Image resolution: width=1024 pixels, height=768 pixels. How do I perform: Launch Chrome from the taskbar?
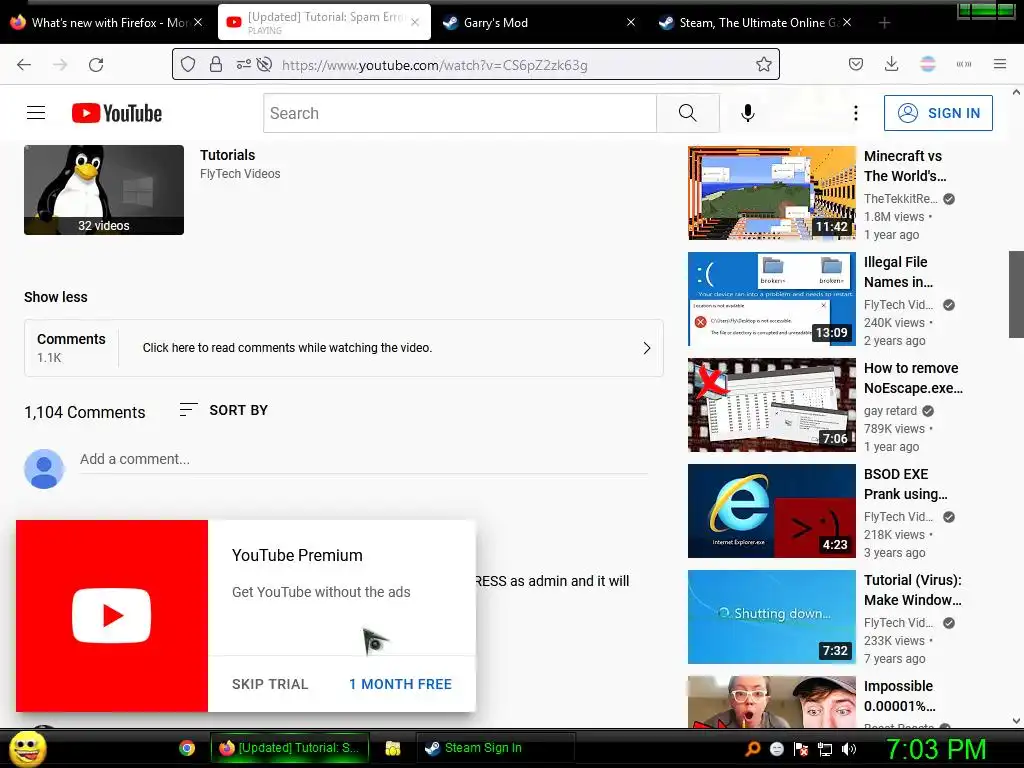tap(187, 748)
